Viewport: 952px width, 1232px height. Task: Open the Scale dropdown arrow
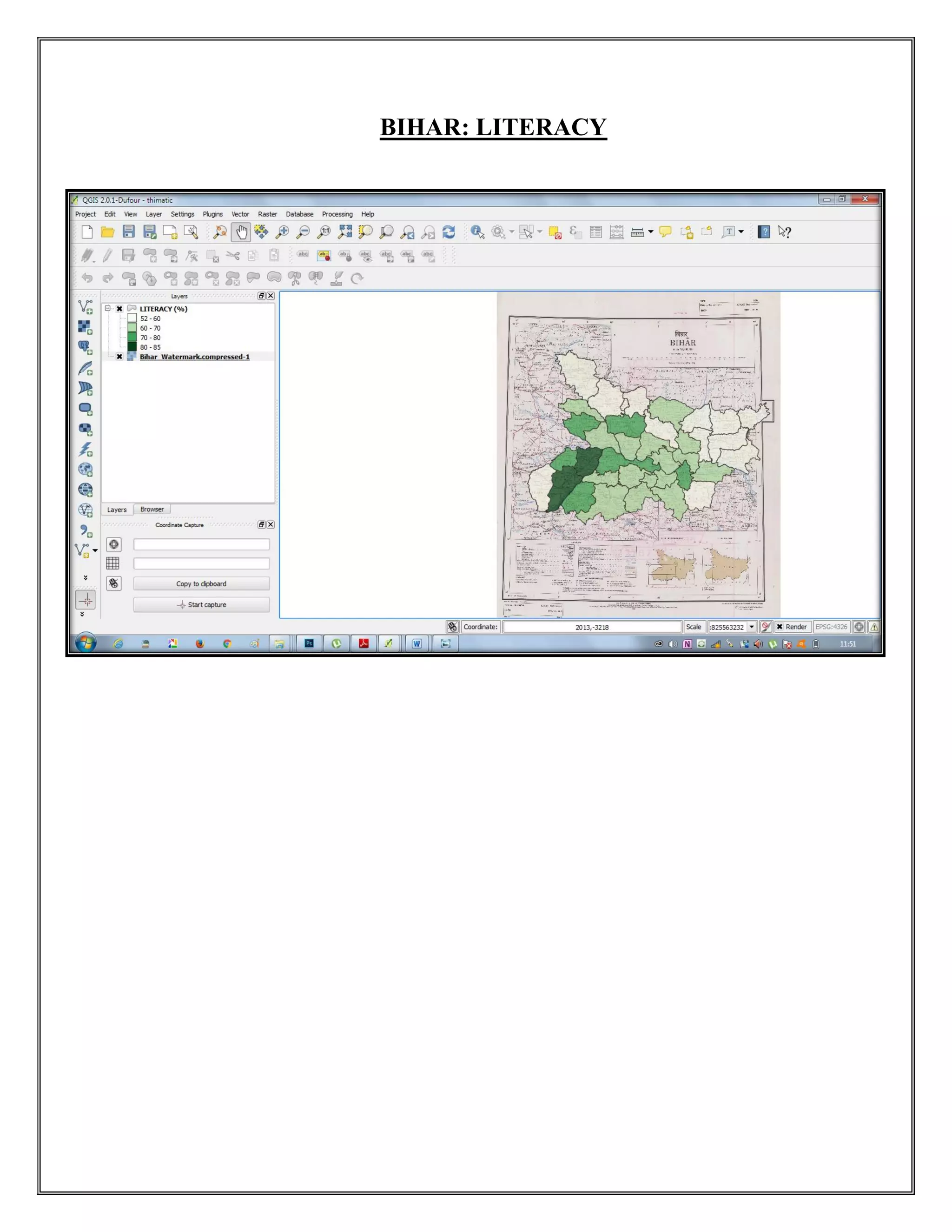click(752, 627)
